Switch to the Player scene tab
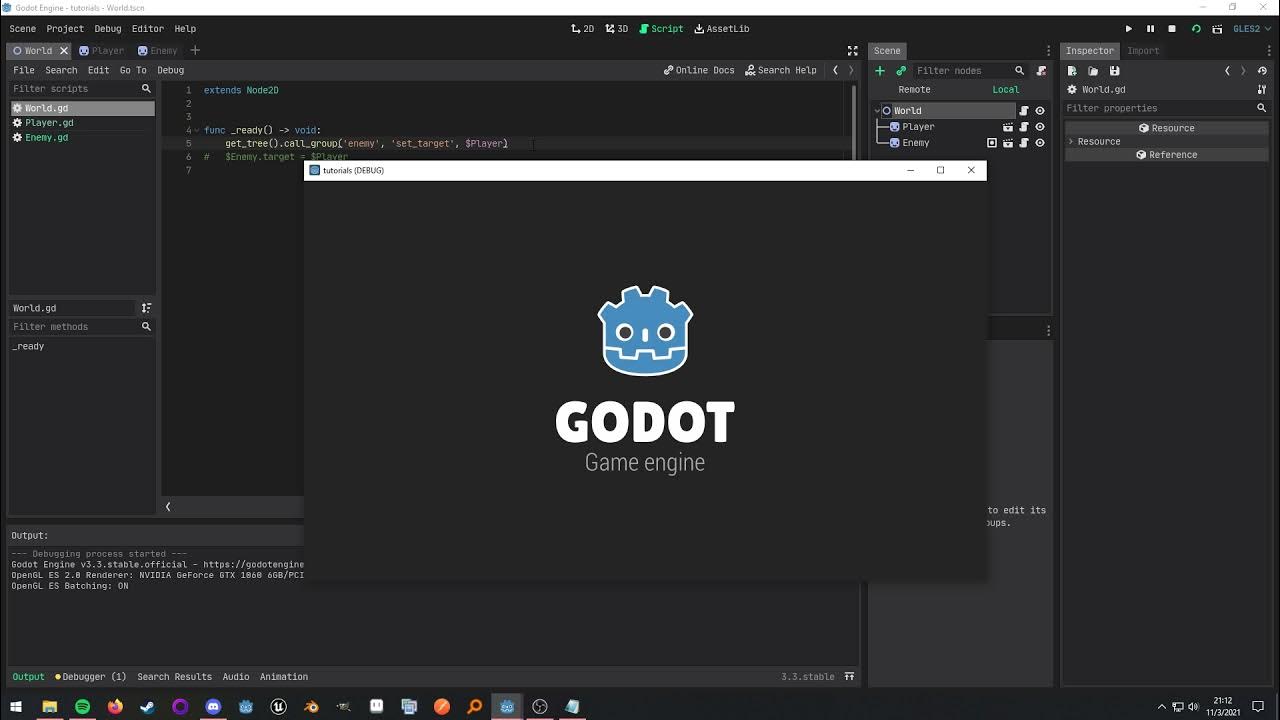 pos(101,51)
